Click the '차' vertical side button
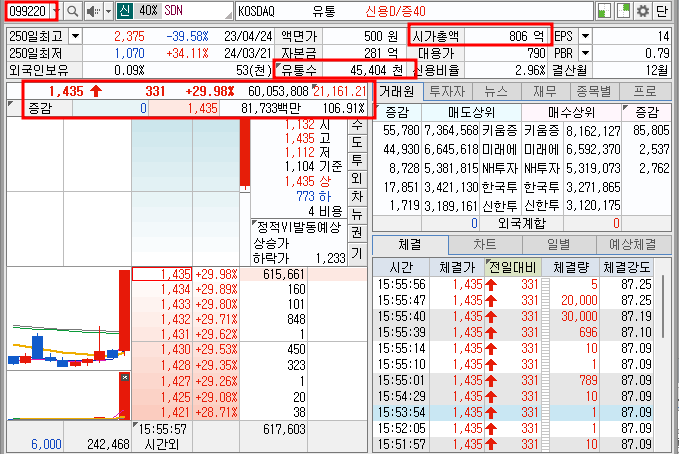Viewport: 679px width, 454px height. (357, 197)
